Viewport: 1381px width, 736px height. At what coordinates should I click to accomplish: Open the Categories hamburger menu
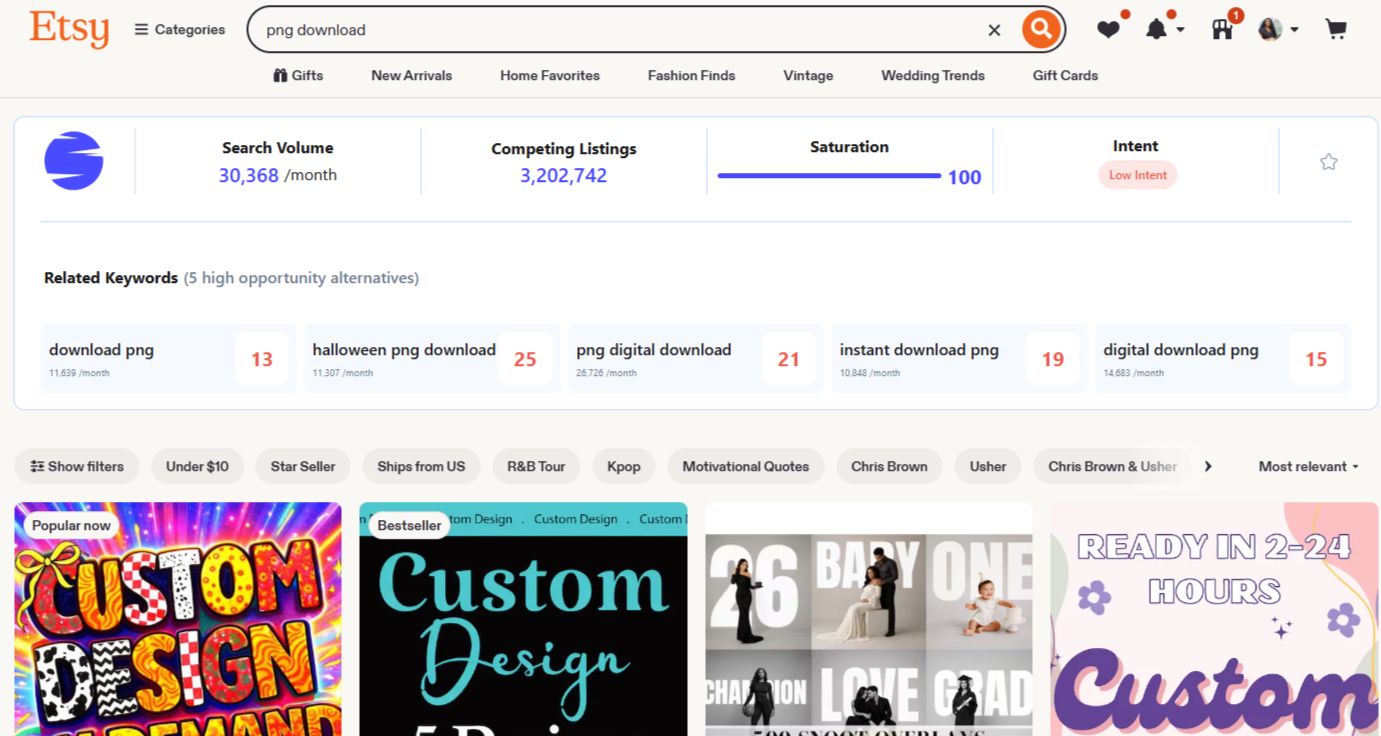tap(180, 30)
